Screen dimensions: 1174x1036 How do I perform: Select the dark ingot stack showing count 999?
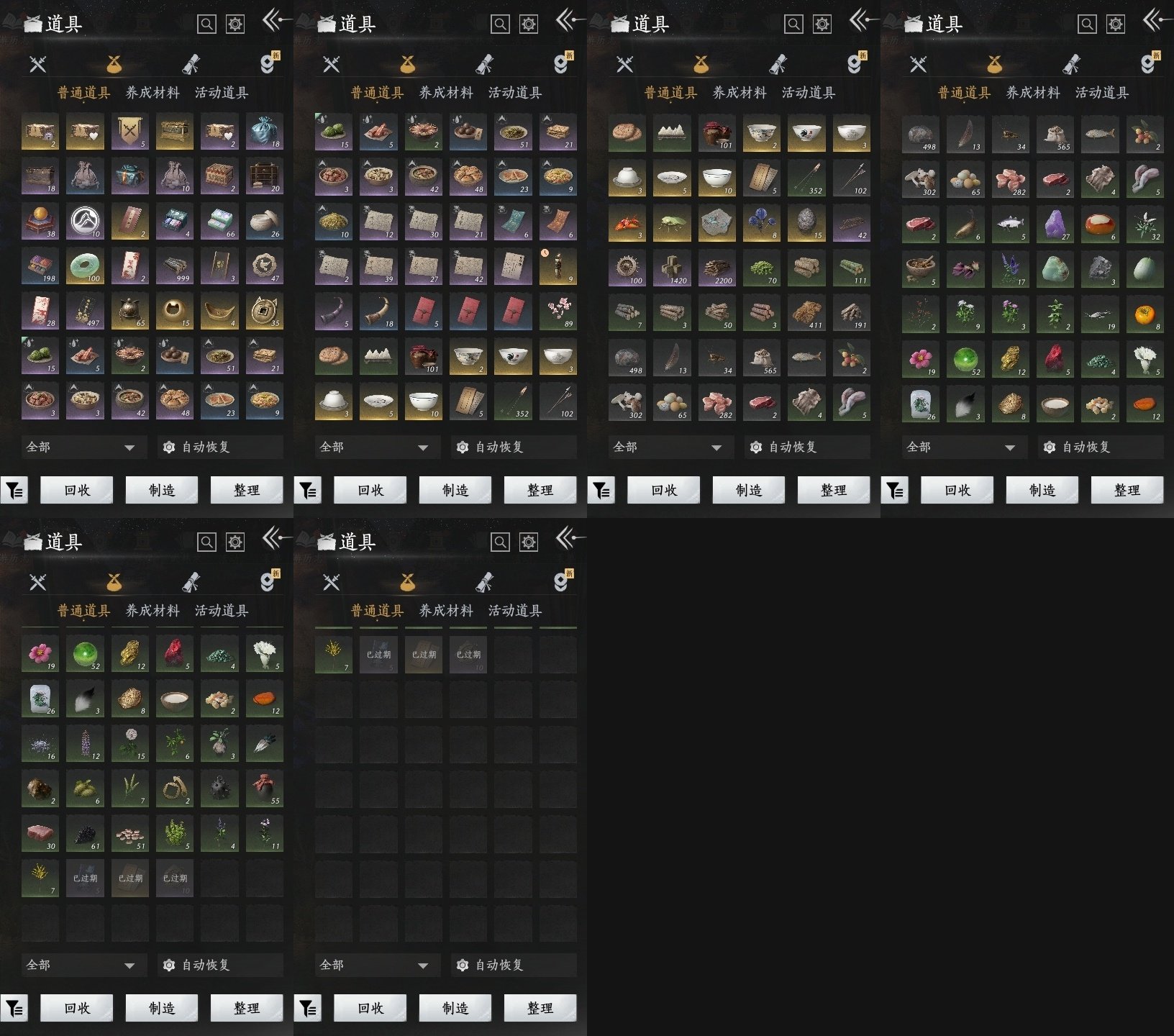tap(175, 267)
